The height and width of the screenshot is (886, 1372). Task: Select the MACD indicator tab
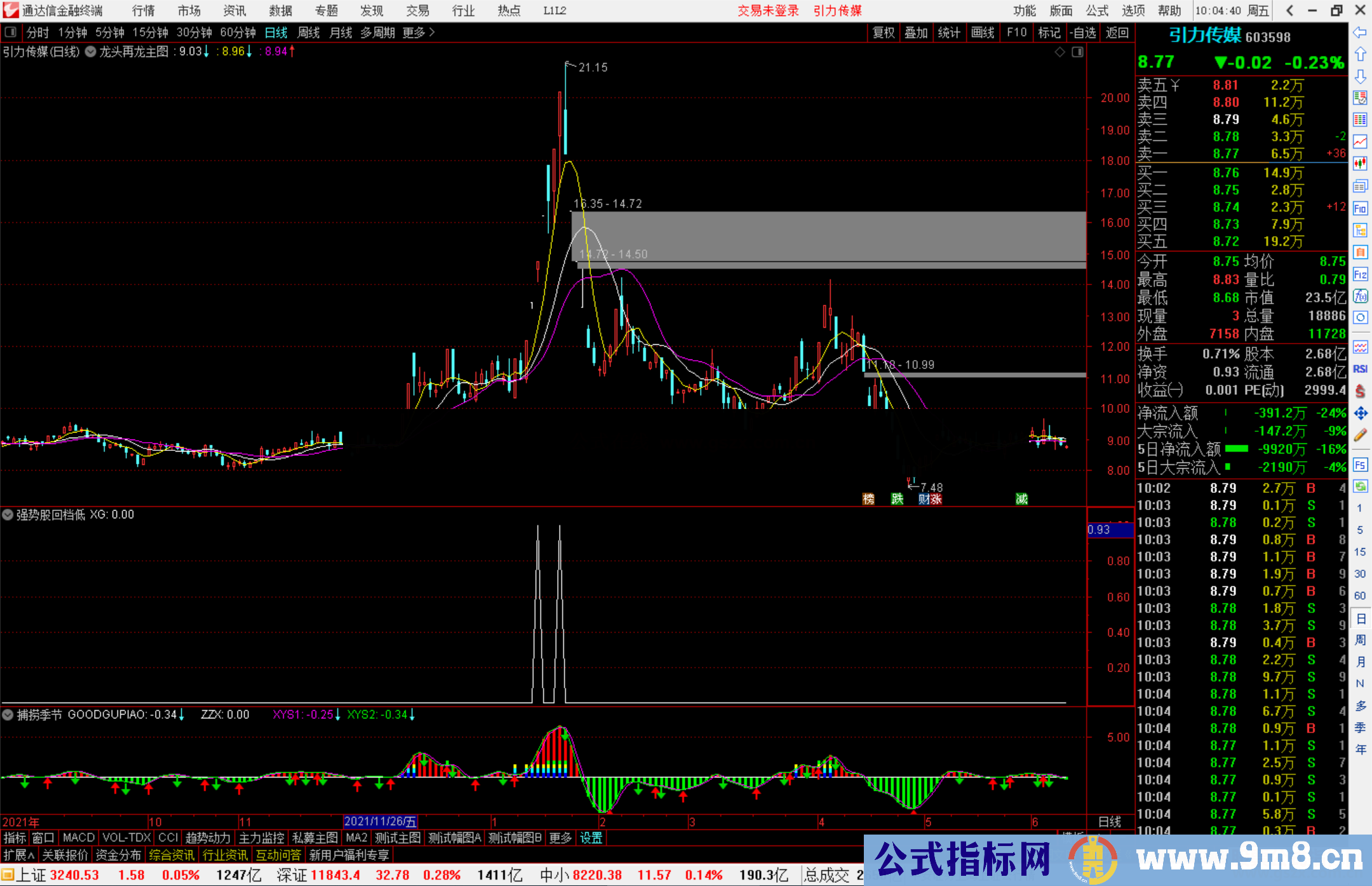click(79, 838)
